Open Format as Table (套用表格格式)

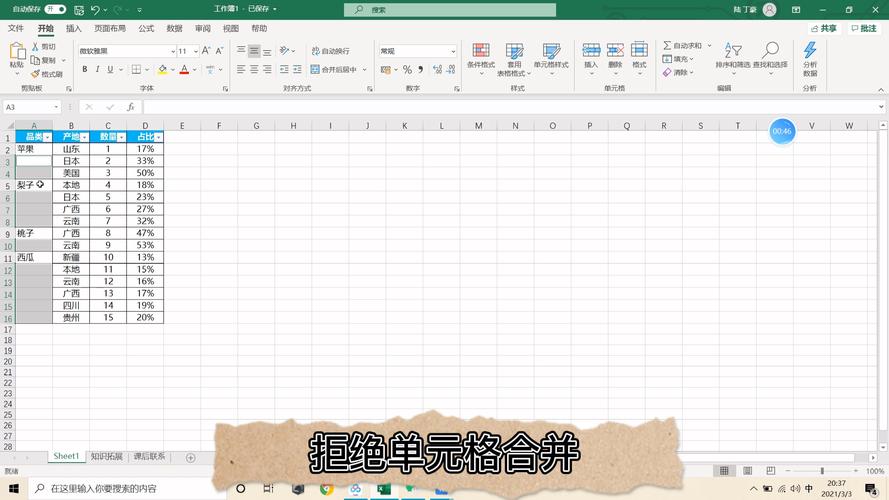(x=514, y=59)
